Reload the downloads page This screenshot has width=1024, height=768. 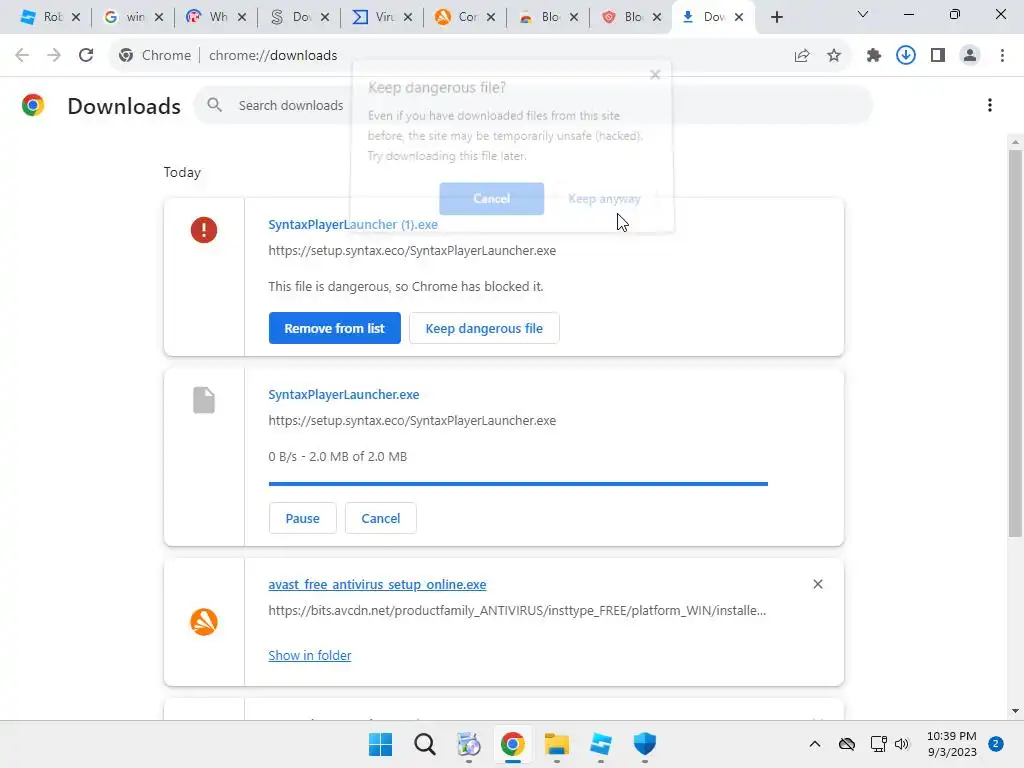tap(86, 55)
